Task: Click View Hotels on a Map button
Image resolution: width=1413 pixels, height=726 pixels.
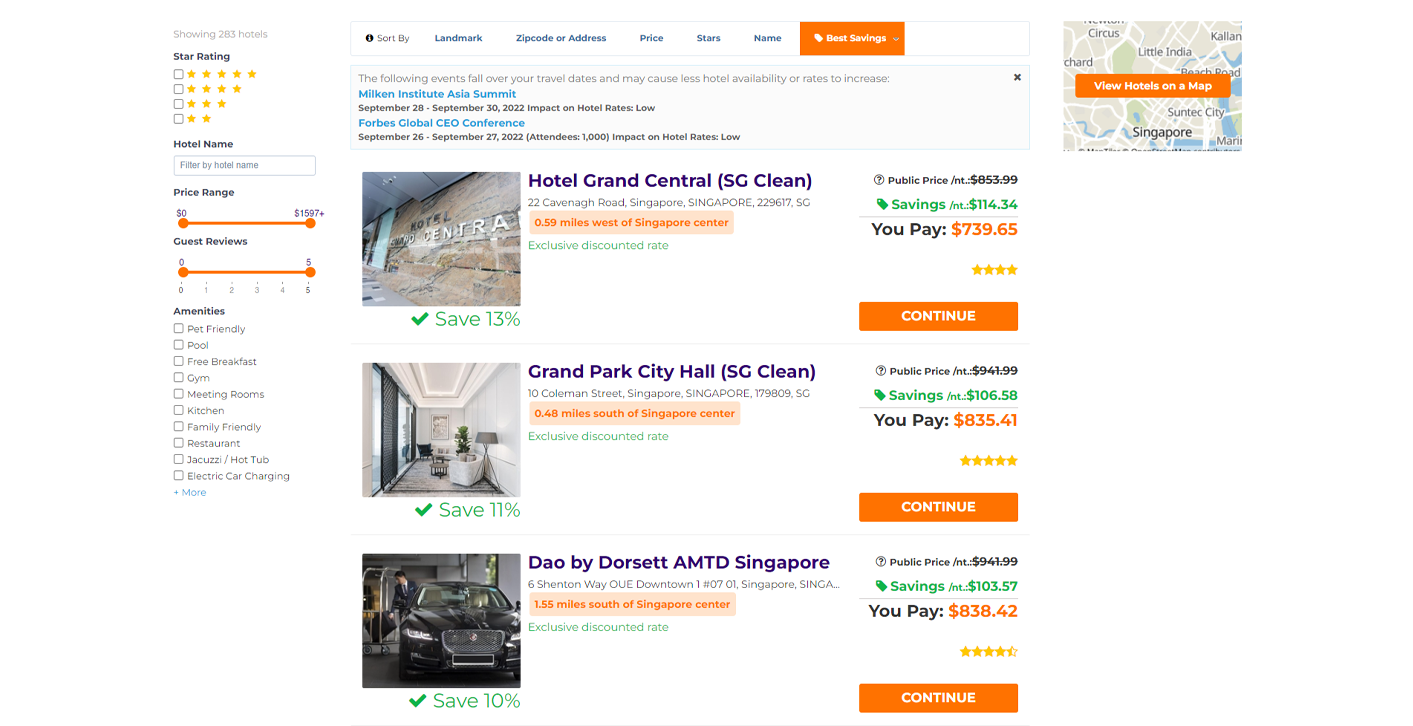Action: point(1152,86)
